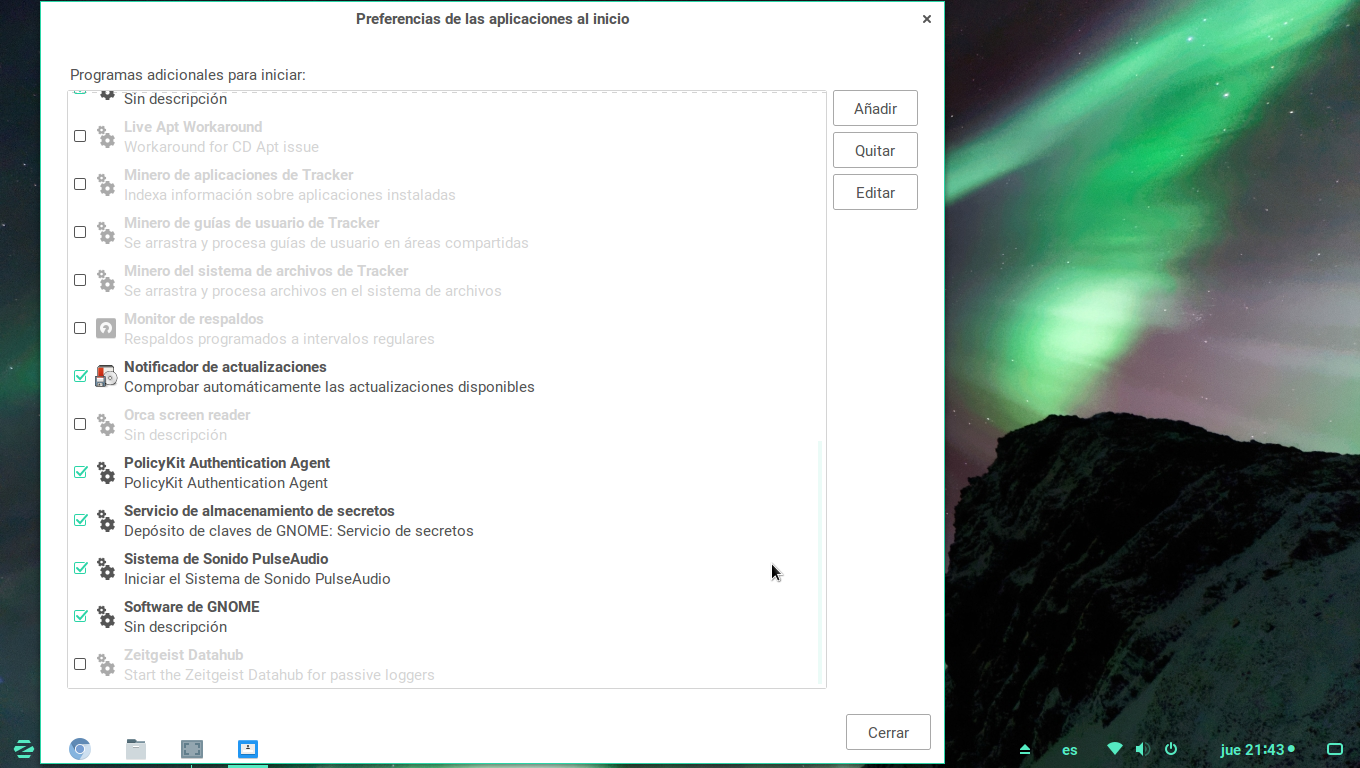Click the Añadir button
This screenshot has width=1360, height=768.
click(x=875, y=108)
